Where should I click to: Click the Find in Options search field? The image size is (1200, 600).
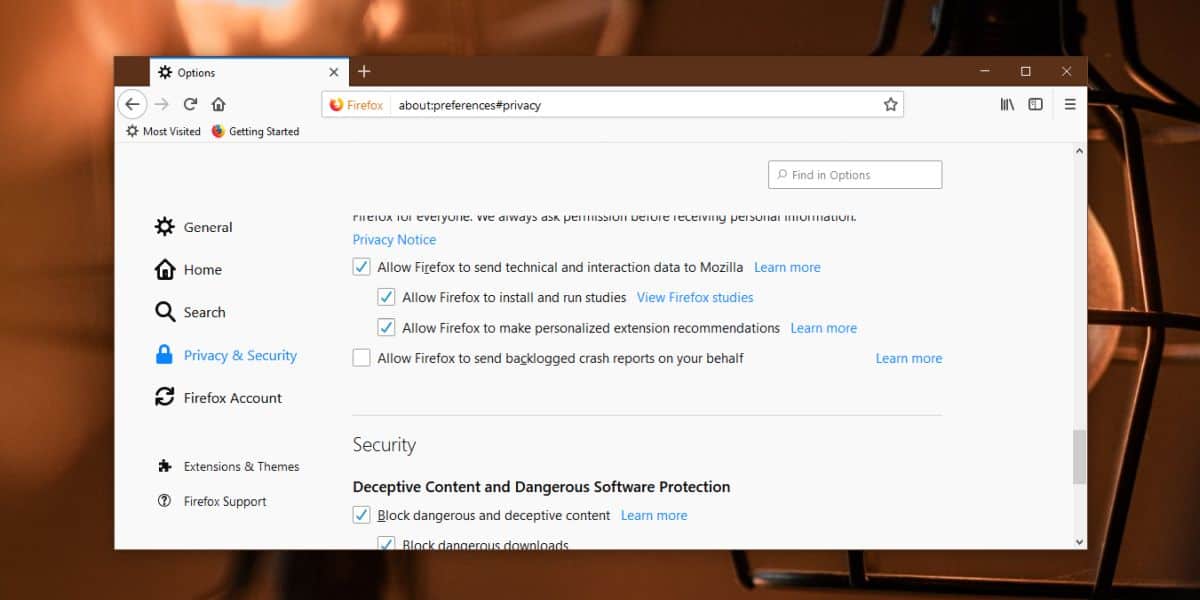coord(855,175)
